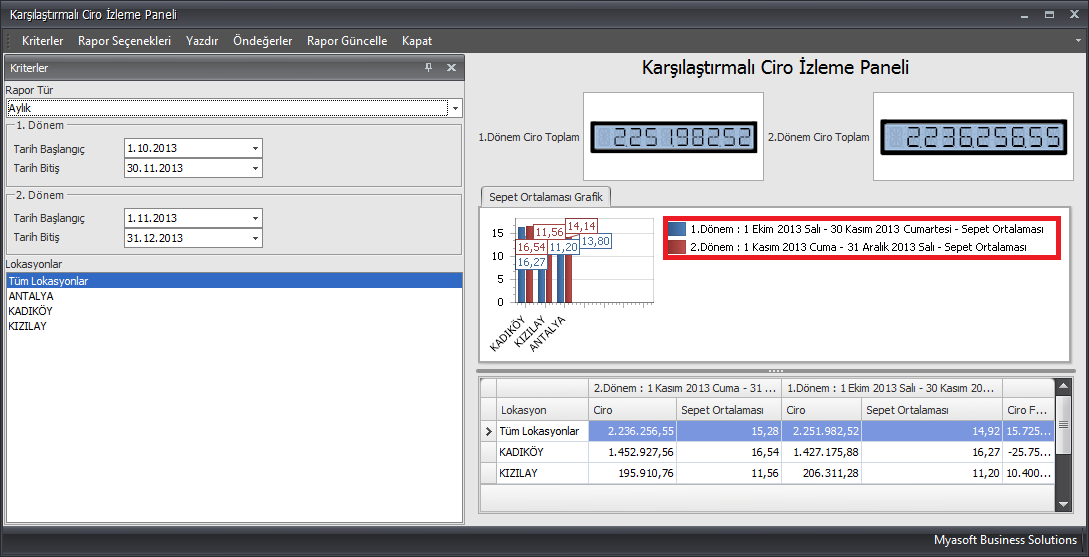This screenshot has height=557, width=1089.
Task: Minimize the Karşılaştırmalı Ciro window
Action: [x=1025, y=14]
